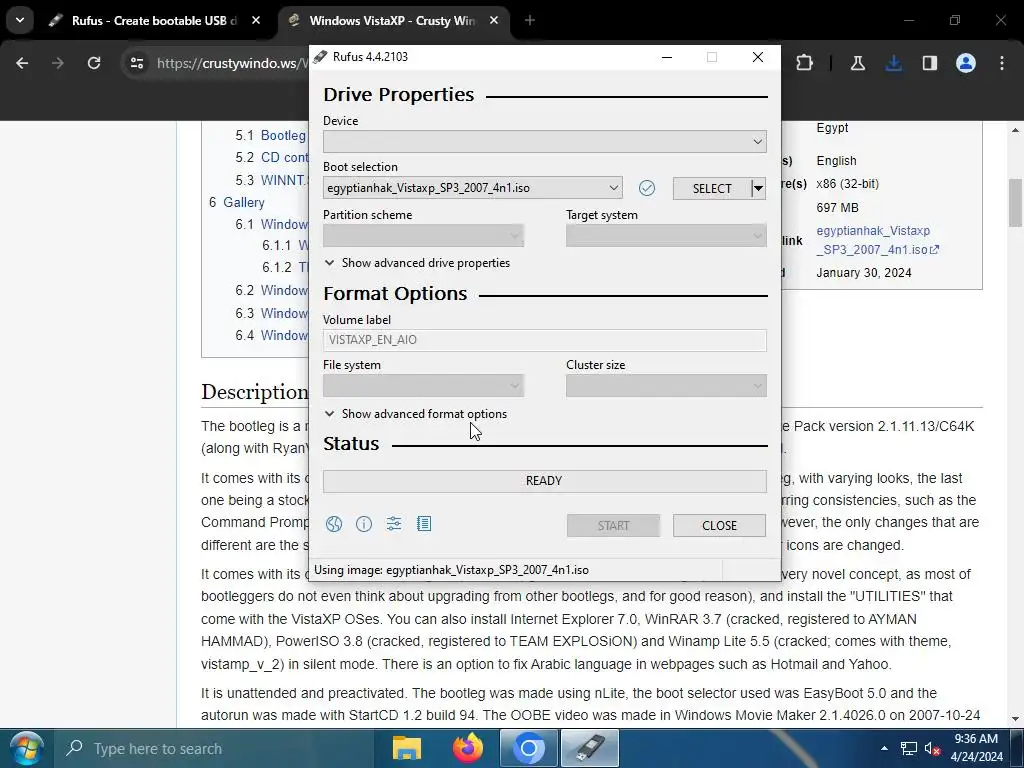Show the Rufus log icon
1024x768 pixels.
[x=424, y=524]
